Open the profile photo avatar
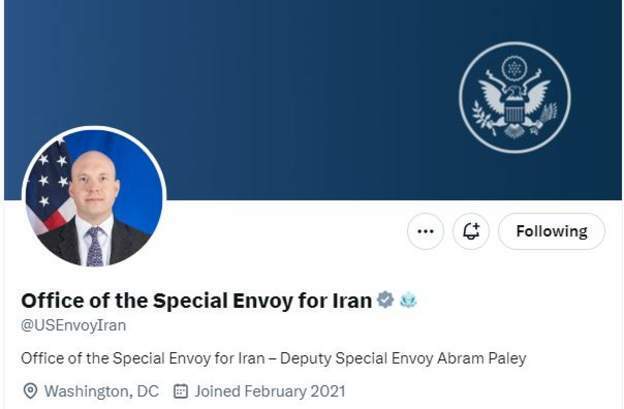 [x=94, y=197]
